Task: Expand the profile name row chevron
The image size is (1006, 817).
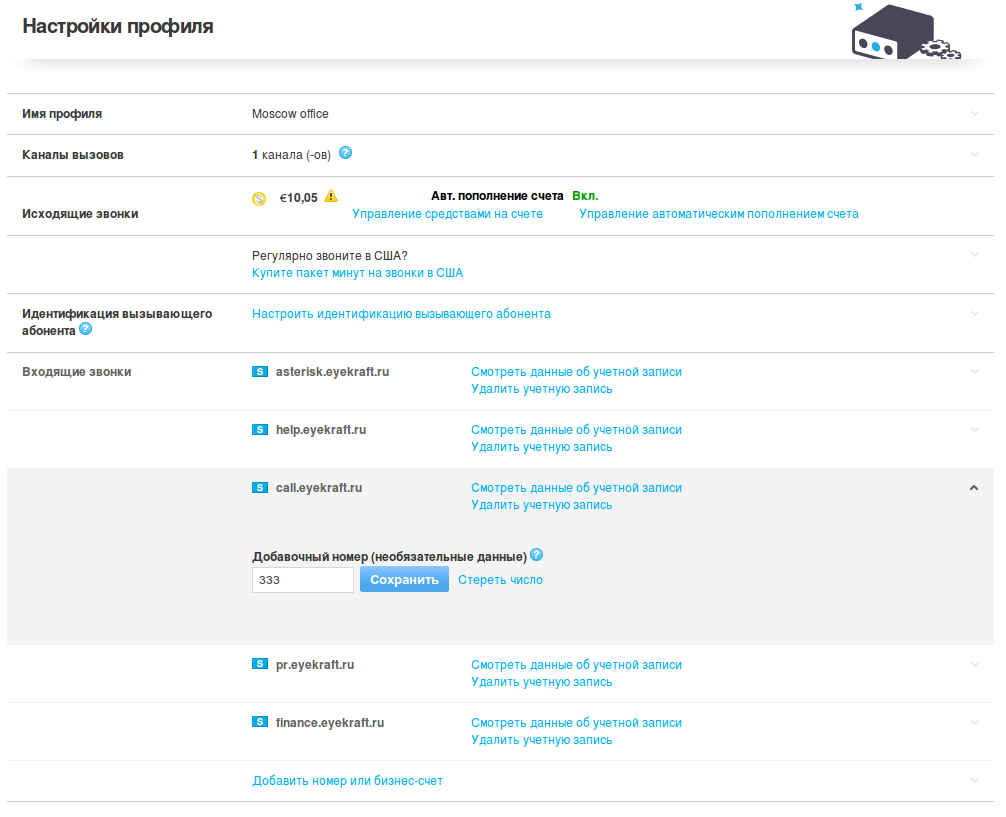Action: pyautogui.click(x=975, y=114)
